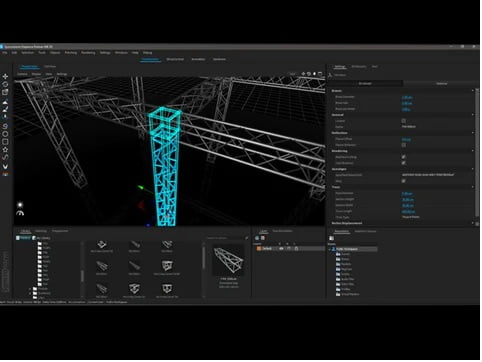The image size is (482, 362).
Task: Click the object icon under the Settings tab
Action: coord(330,75)
